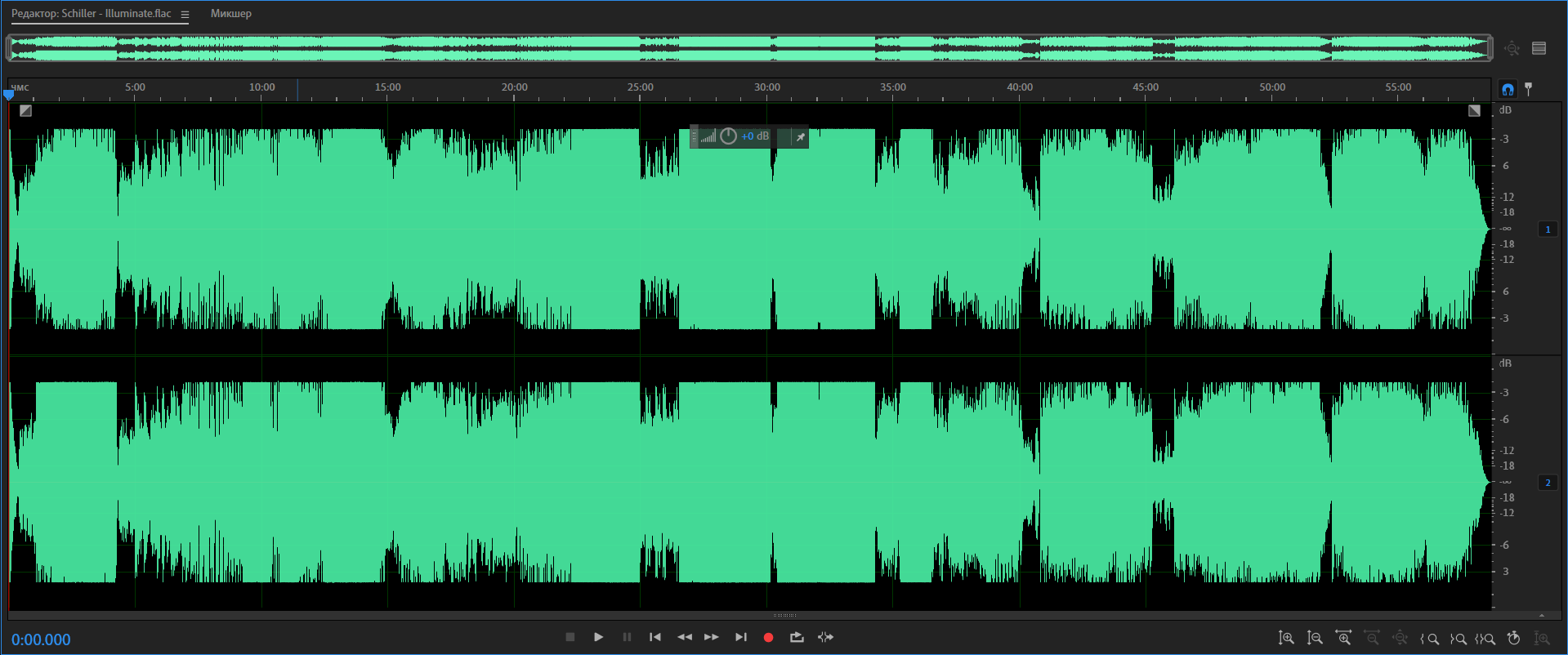Image resolution: width=1568 pixels, height=655 pixels.
Task: Select the Редактор: Schiller - Illuminate.flac tab
Action: [x=92, y=13]
